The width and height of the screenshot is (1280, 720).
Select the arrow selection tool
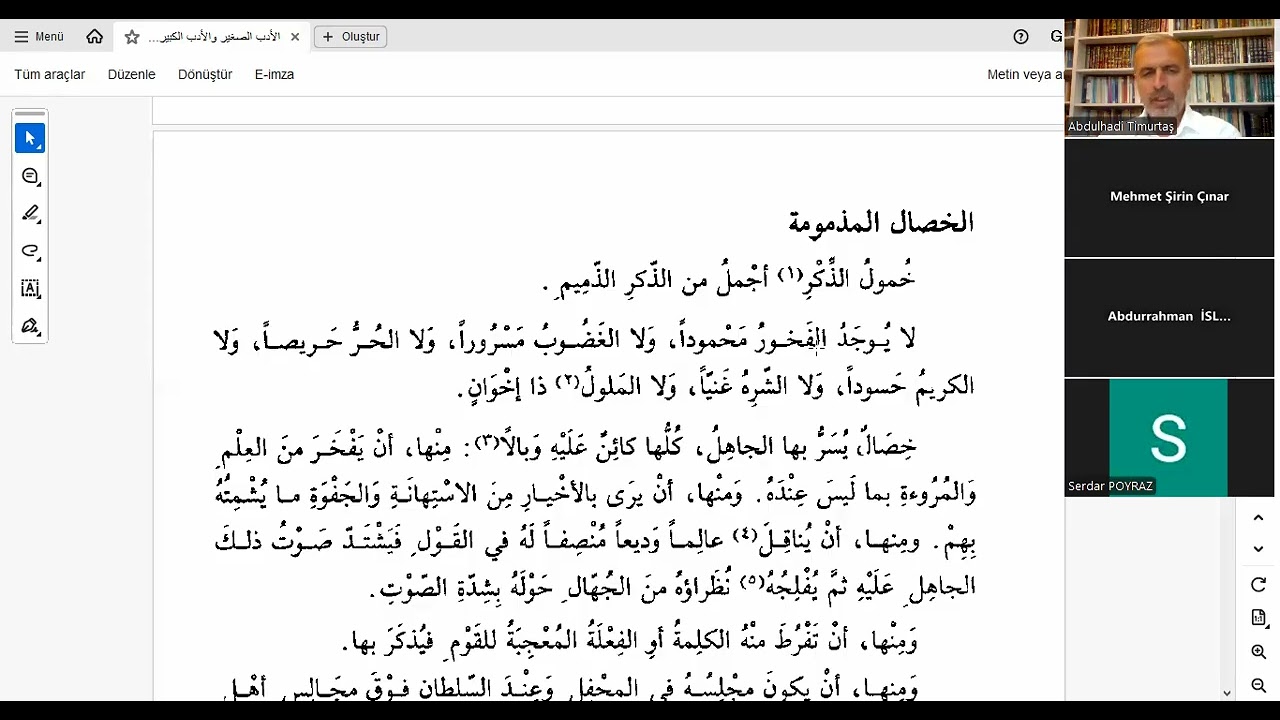[x=30, y=138]
